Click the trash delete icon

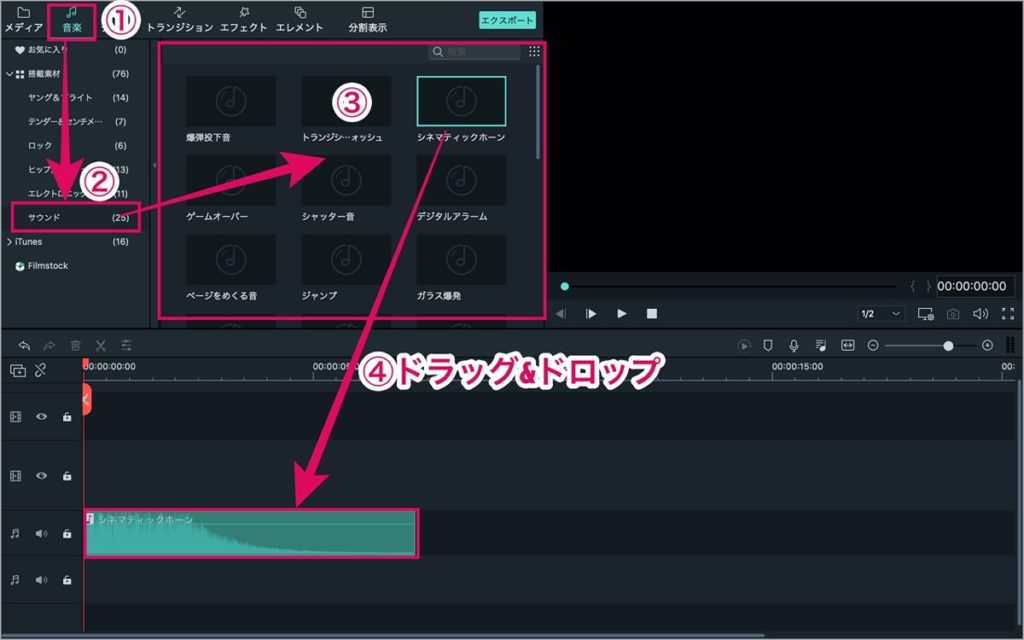click(x=75, y=345)
